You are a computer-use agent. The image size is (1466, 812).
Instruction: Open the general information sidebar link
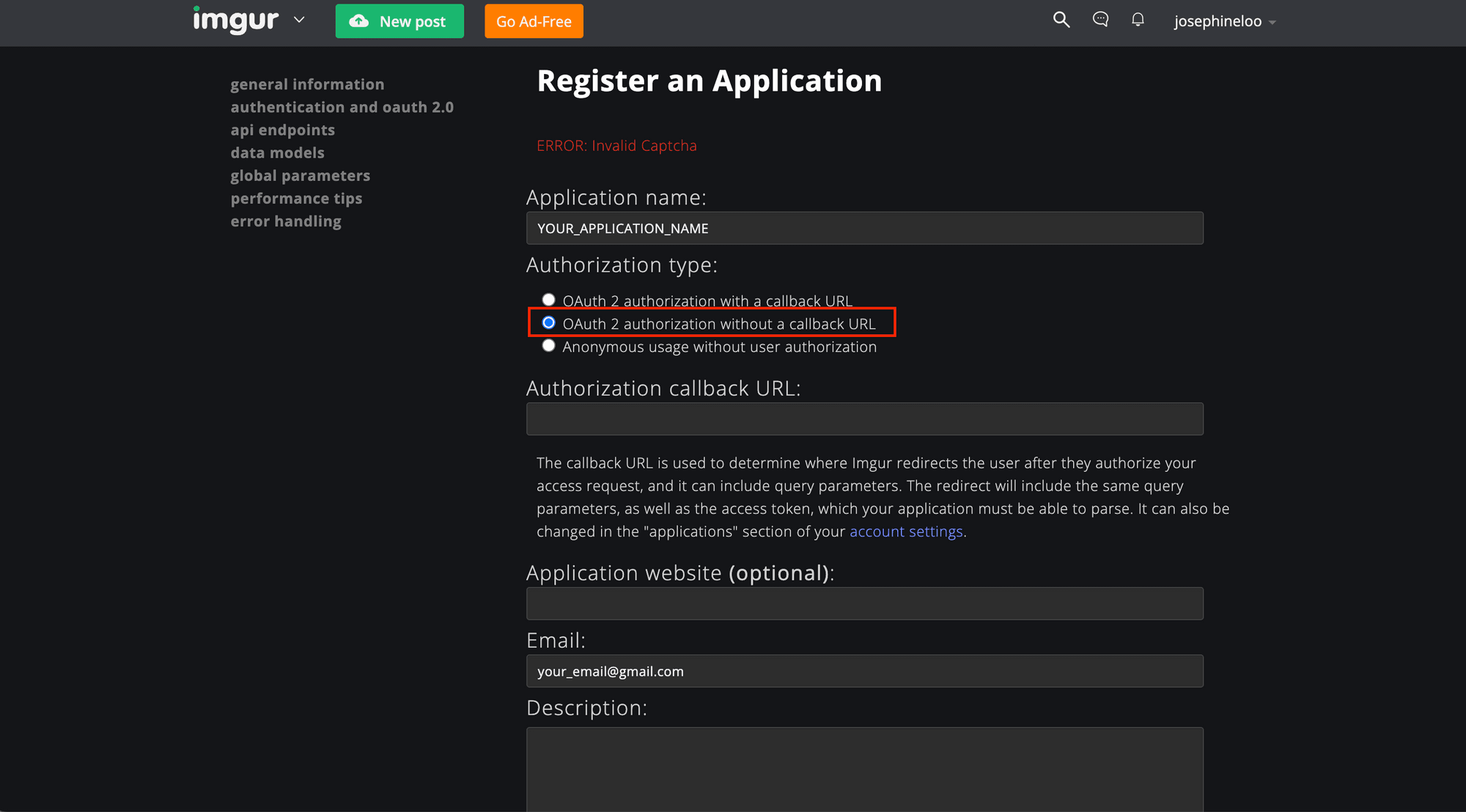(307, 84)
